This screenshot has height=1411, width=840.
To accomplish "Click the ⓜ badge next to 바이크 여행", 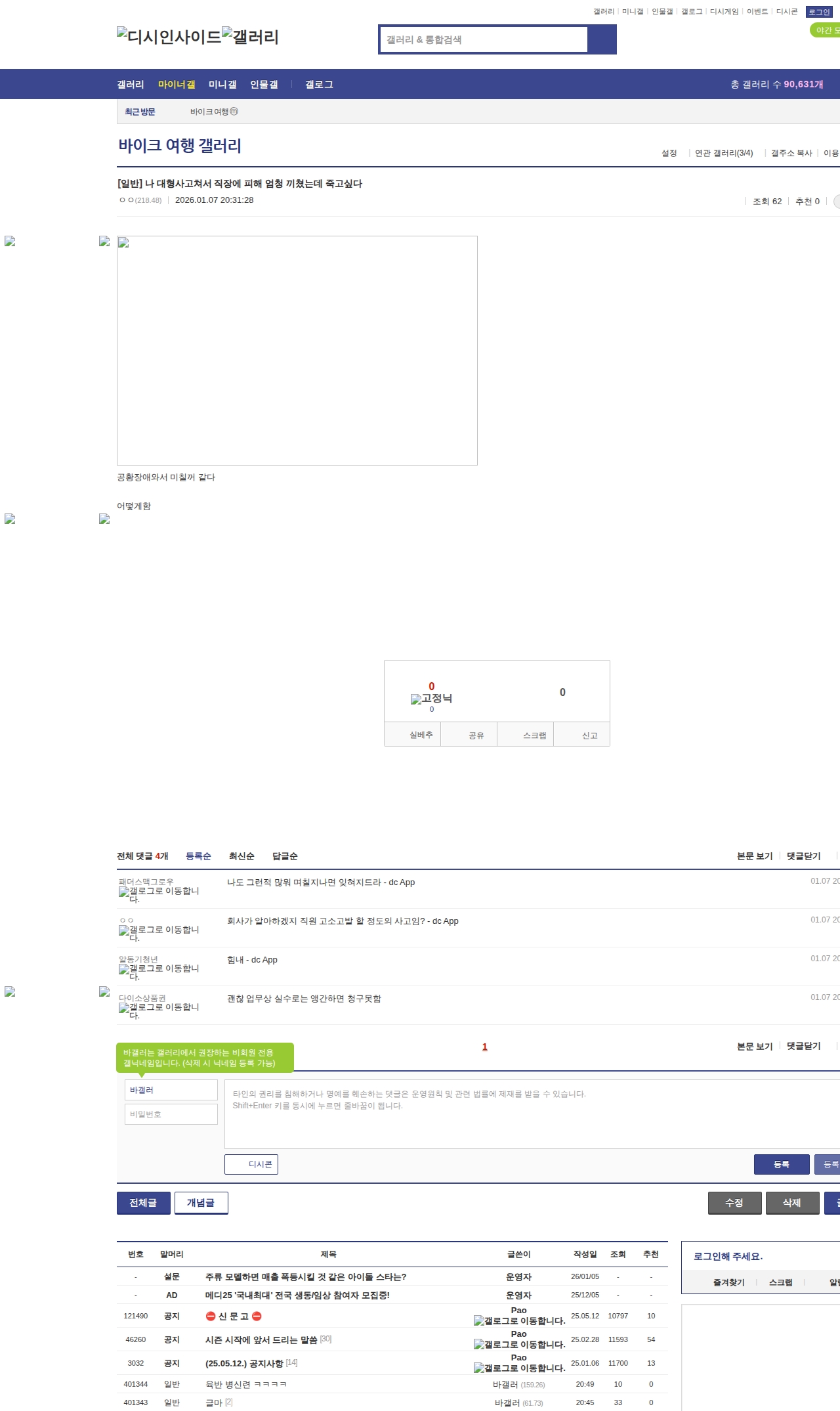I will [234, 112].
